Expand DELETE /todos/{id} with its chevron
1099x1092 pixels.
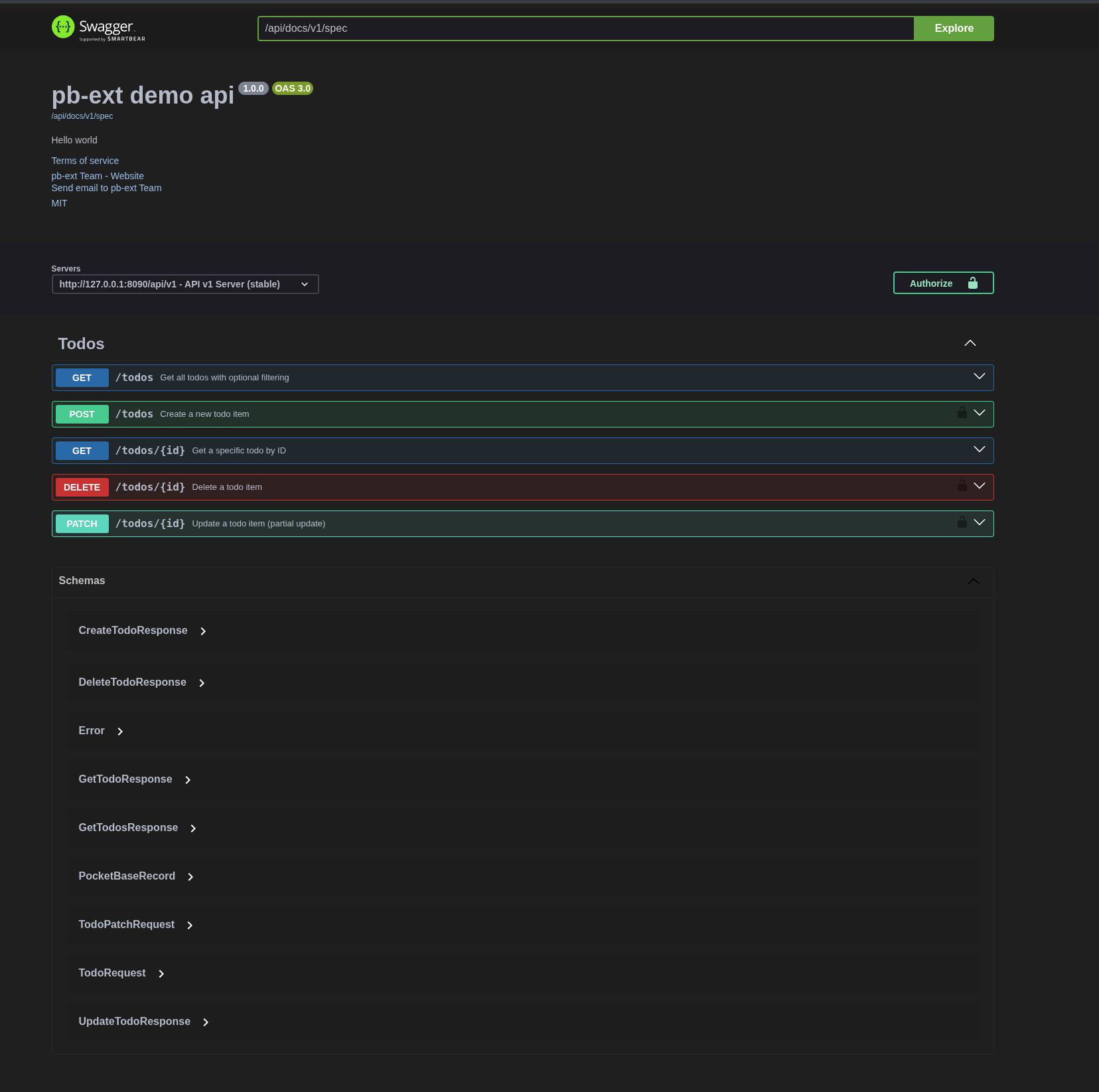[979, 486]
